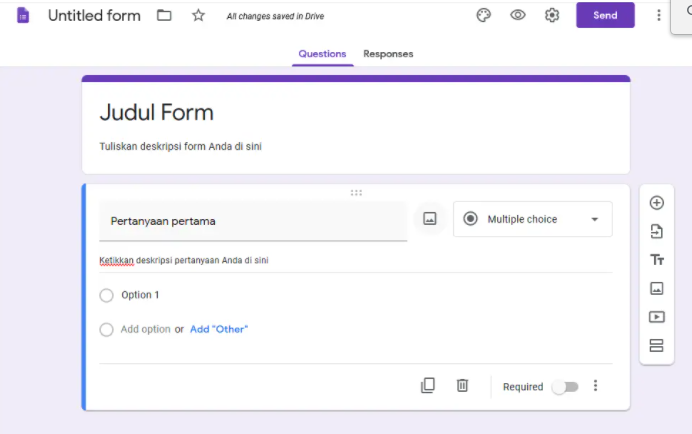Add section from the sidebar

pyautogui.click(x=657, y=345)
